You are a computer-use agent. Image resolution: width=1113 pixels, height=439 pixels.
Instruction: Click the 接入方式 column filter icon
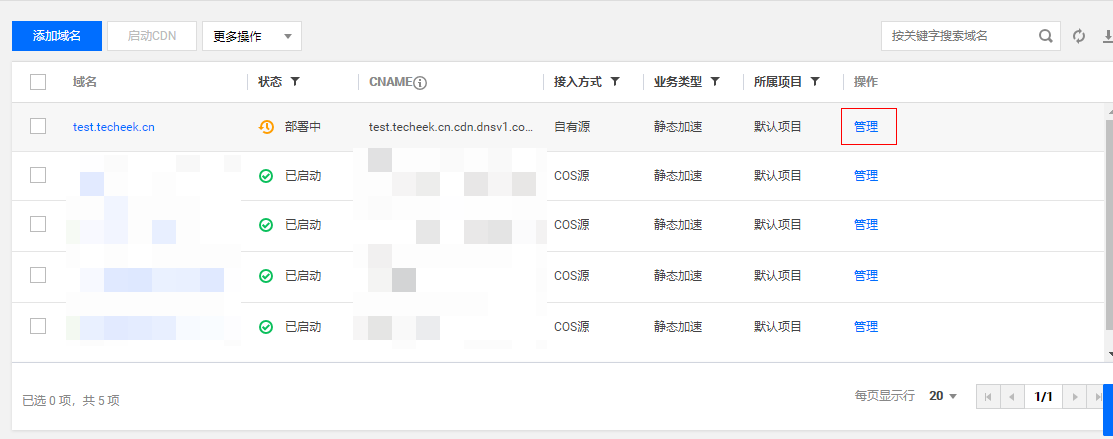click(x=615, y=82)
